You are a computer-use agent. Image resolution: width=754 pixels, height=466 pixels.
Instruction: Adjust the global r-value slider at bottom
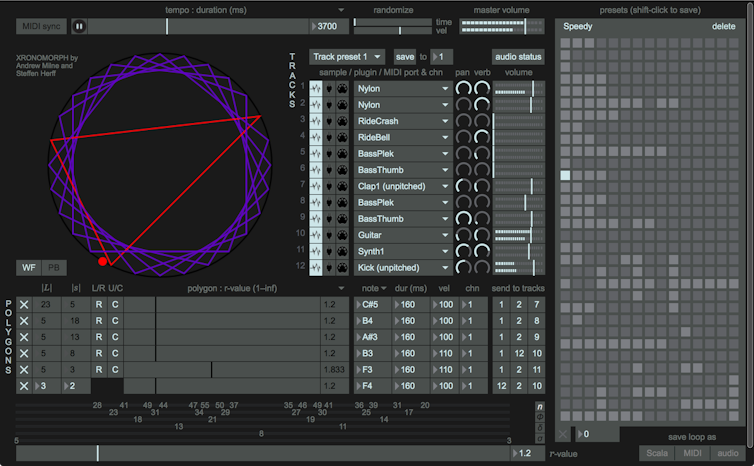(263, 453)
